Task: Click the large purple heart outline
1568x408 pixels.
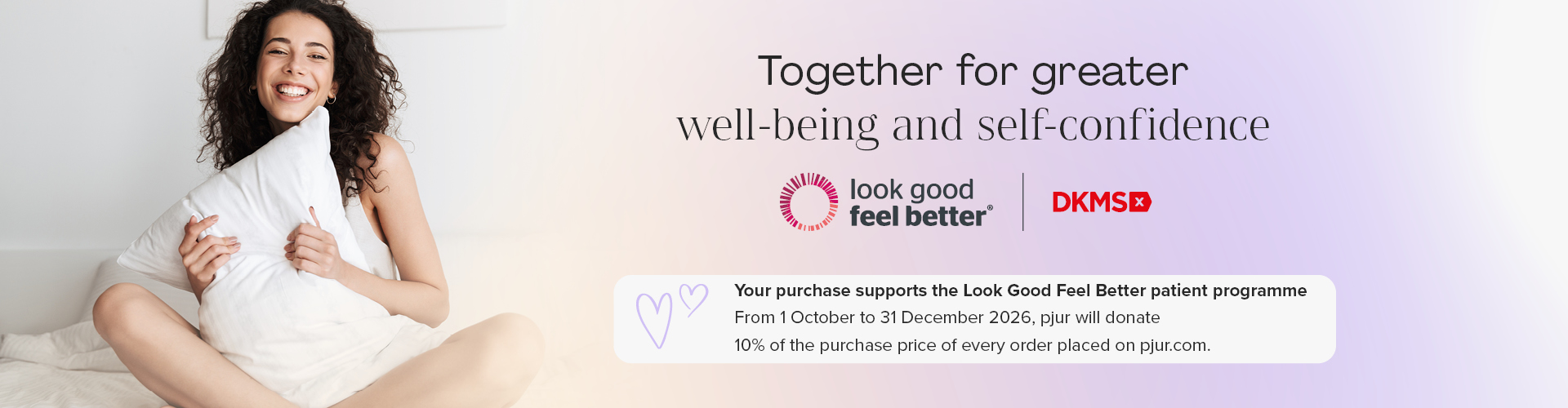Action: point(654,320)
